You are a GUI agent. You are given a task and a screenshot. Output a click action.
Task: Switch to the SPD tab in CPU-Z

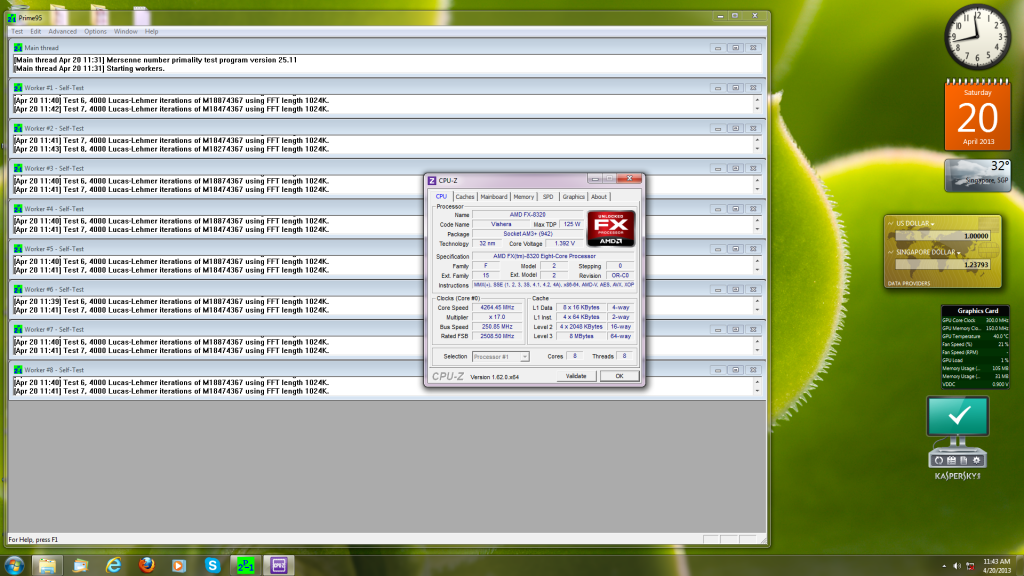(546, 197)
